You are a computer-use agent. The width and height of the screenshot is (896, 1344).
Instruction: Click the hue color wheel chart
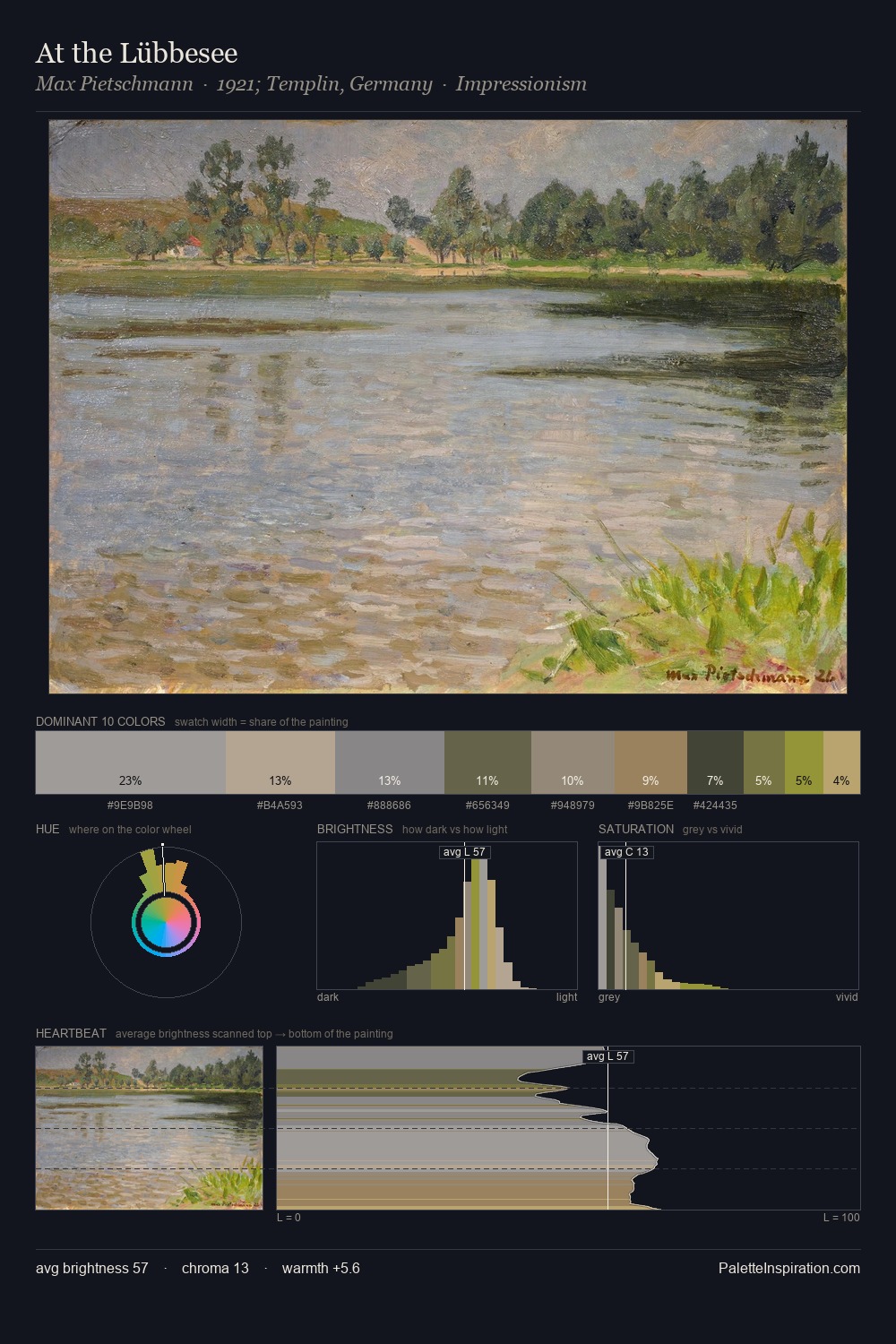coord(166,922)
